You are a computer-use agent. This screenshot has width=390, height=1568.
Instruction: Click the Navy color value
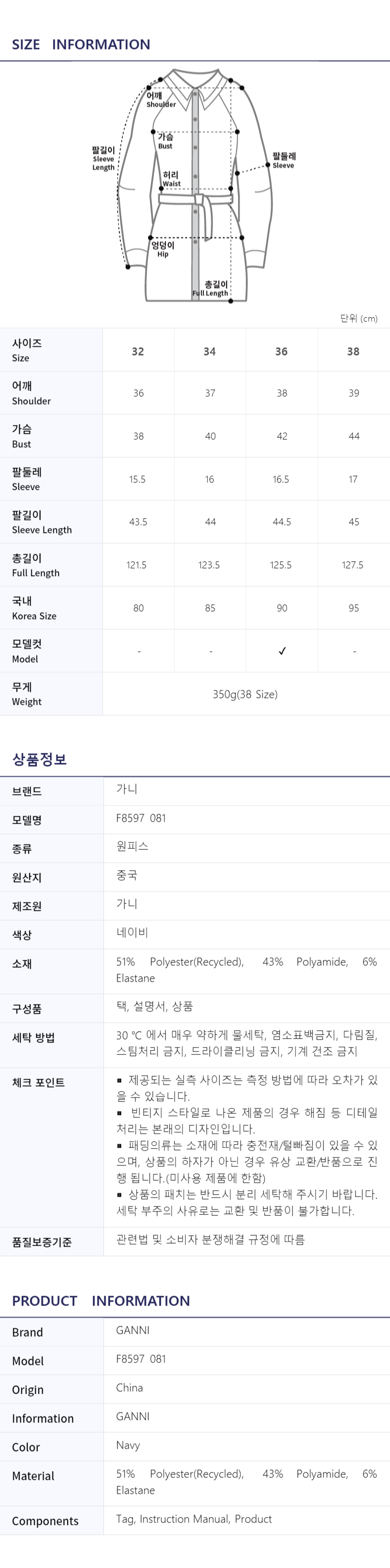click(x=128, y=1445)
